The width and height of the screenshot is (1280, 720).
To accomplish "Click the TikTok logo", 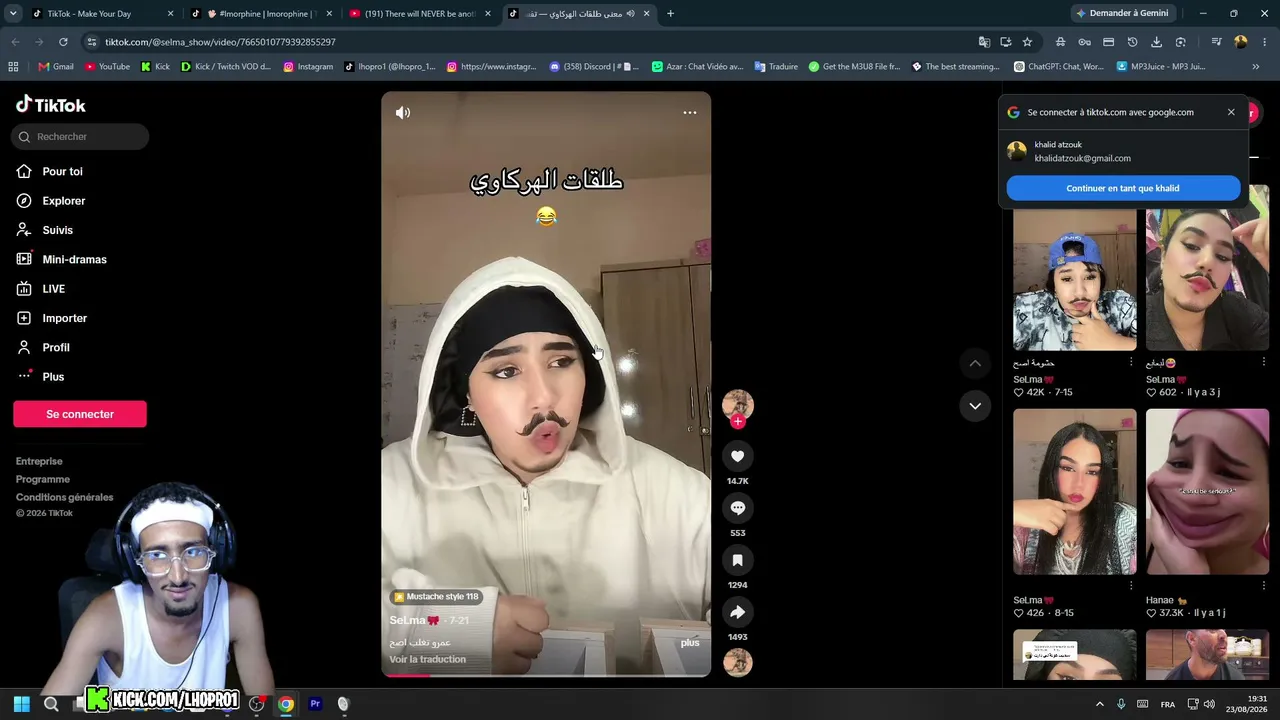I will tap(51, 105).
